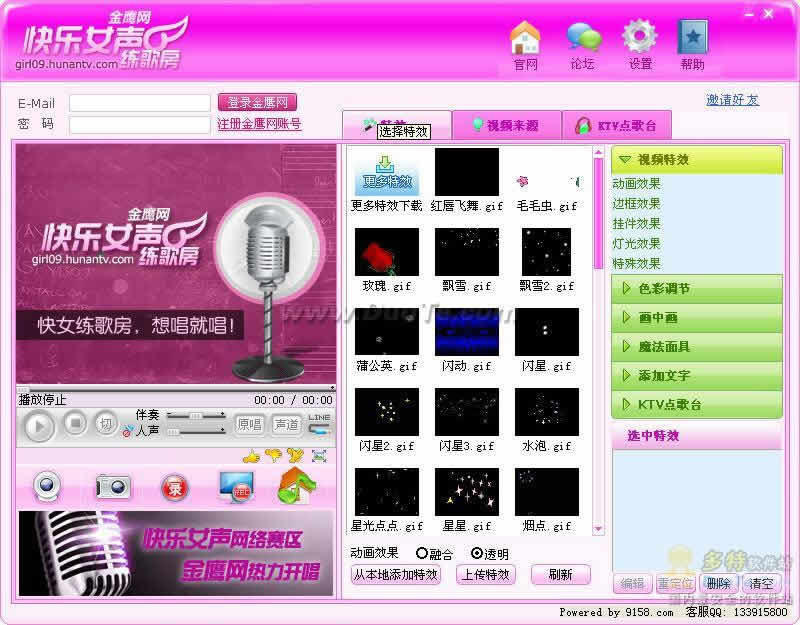Click the 刷新 refresh button

[x=561, y=574]
